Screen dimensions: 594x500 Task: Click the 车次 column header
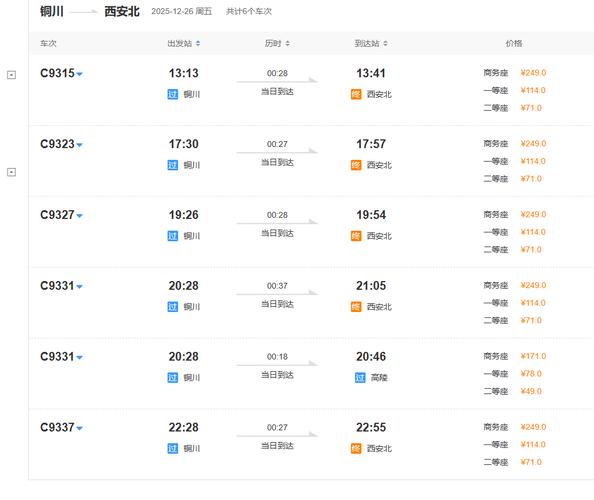click(48, 44)
